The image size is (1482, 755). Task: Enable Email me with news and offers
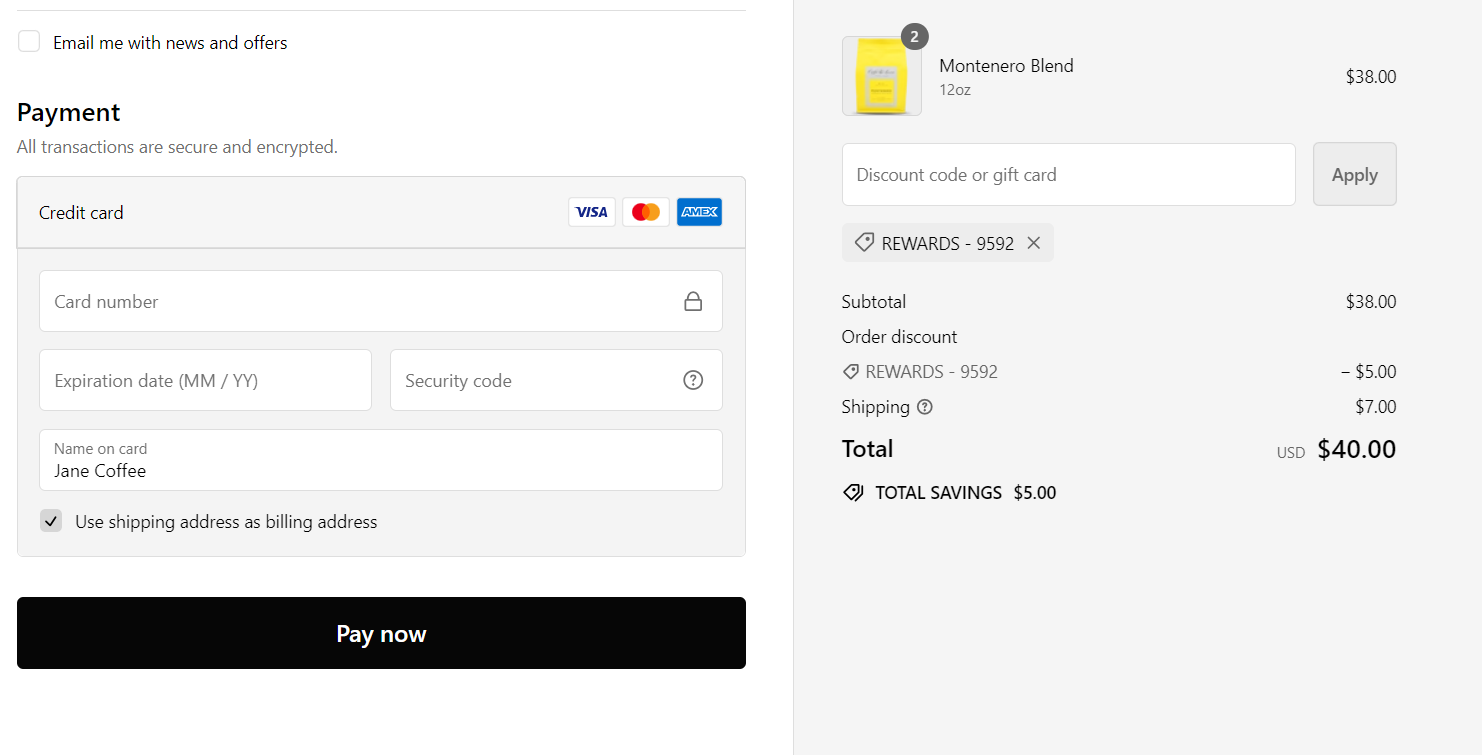coord(30,42)
